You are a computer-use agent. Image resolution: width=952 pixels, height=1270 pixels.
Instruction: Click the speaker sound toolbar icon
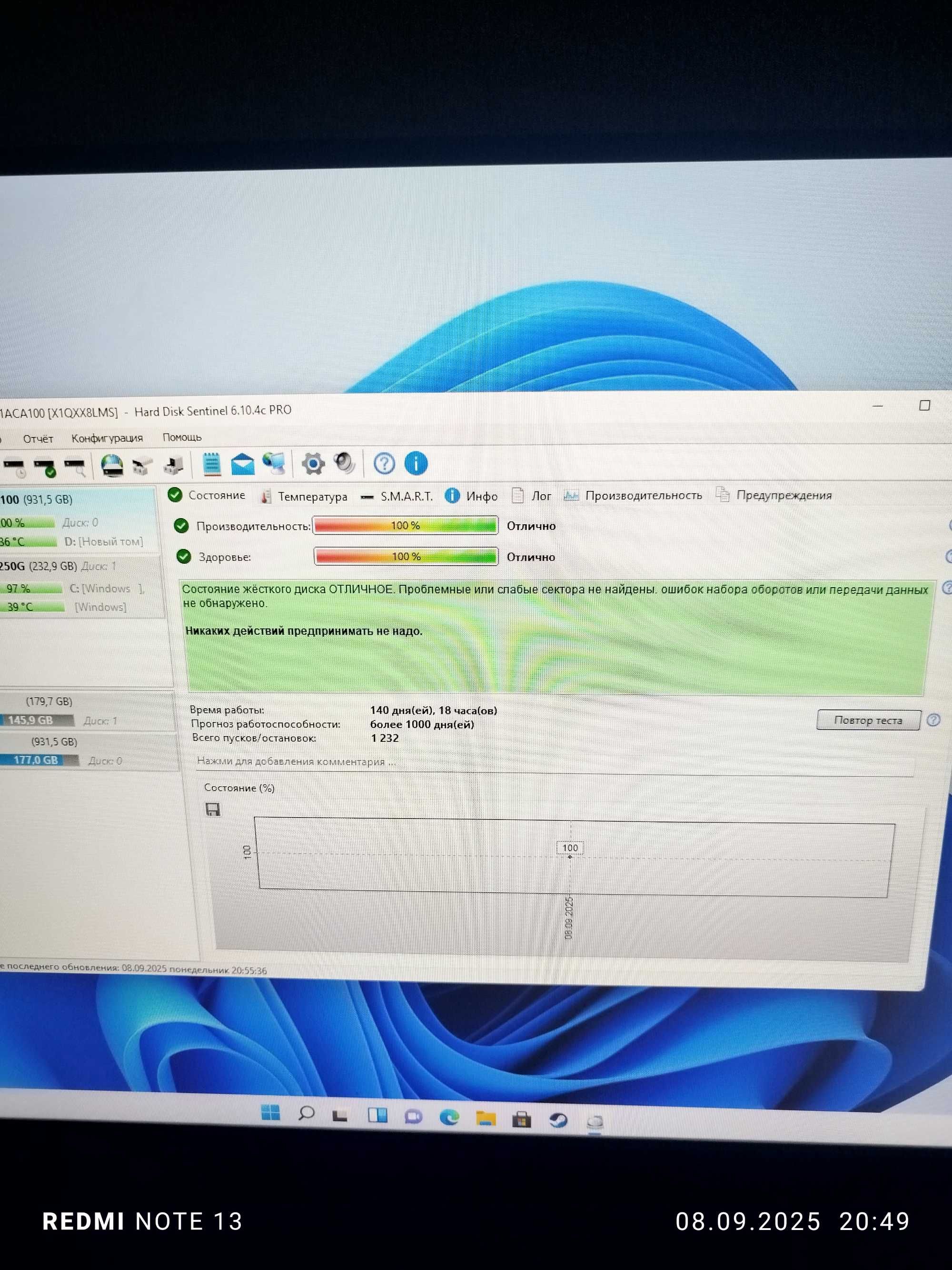coord(344,463)
